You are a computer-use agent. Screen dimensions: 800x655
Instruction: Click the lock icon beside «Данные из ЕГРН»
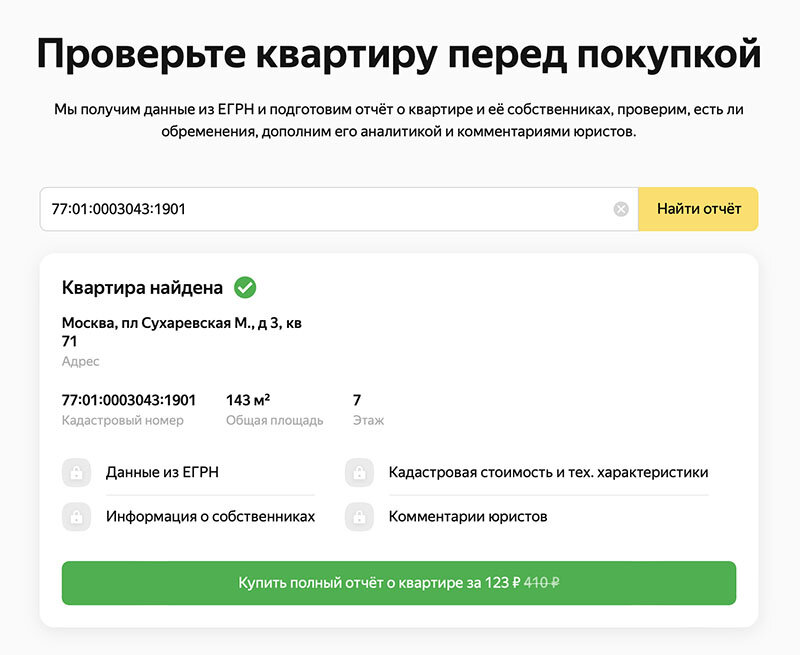click(76, 472)
